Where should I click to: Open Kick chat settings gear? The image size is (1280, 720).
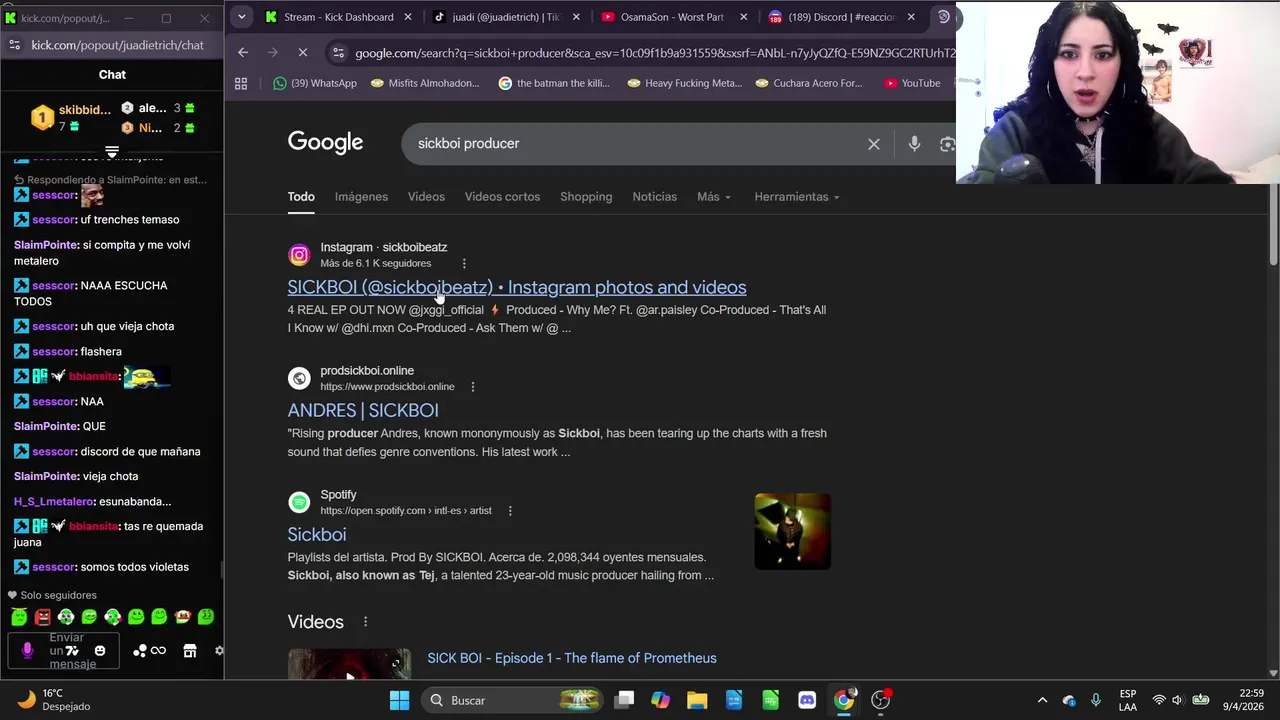point(219,651)
